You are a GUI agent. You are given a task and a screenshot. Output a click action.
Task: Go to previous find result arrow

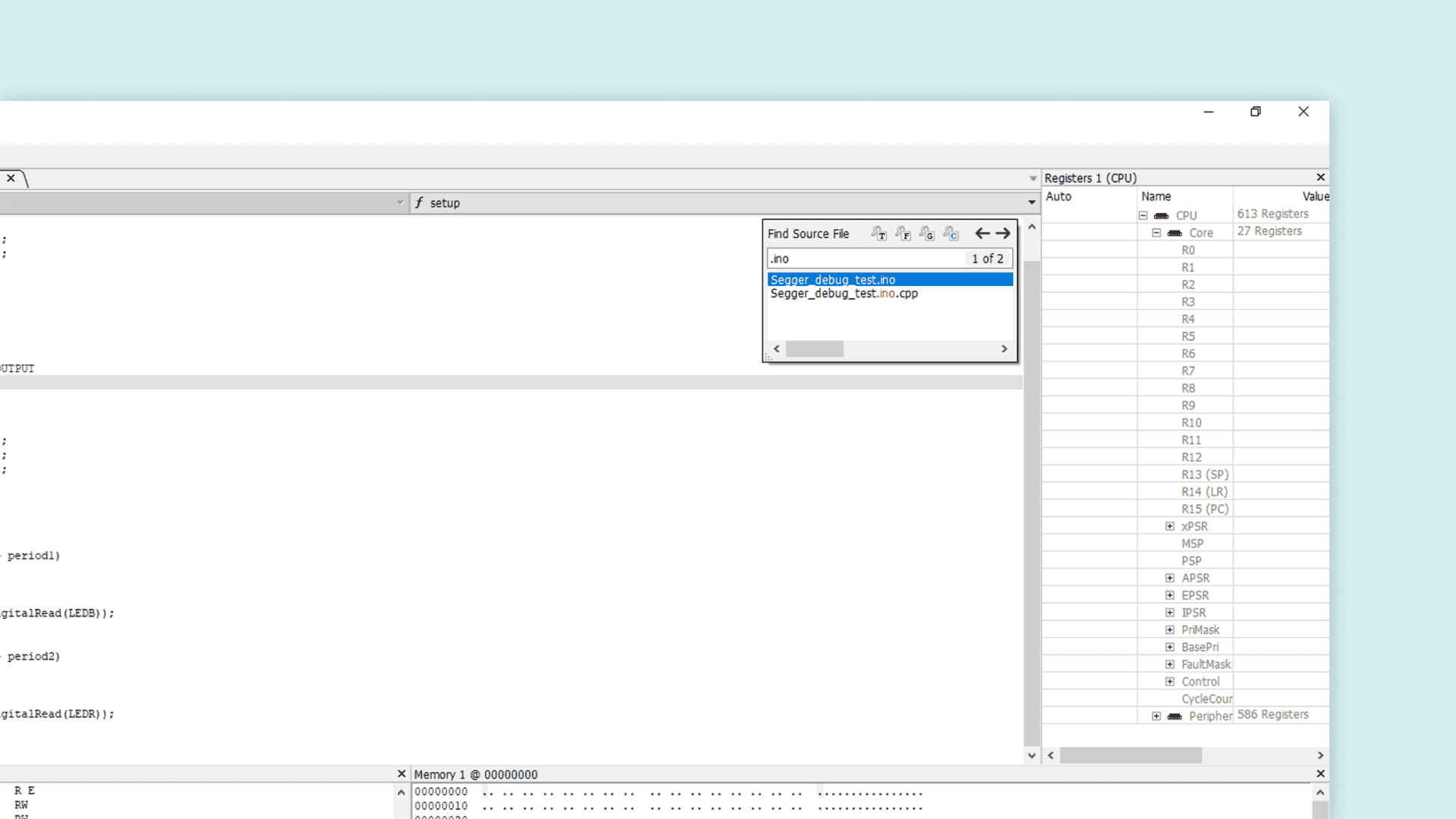982,234
